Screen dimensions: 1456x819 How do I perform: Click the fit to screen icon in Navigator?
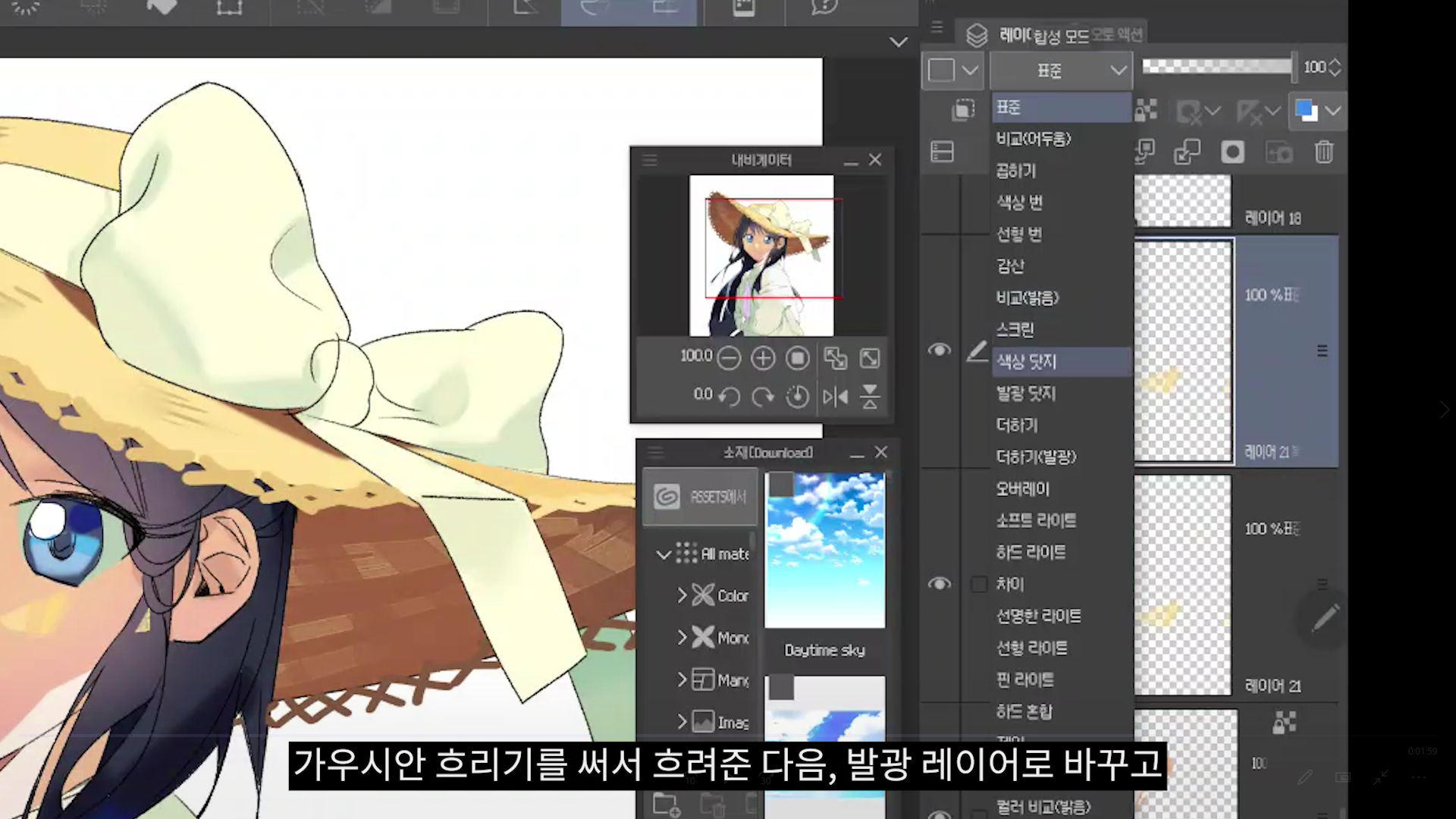pyautogui.click(x=870, y=359)
